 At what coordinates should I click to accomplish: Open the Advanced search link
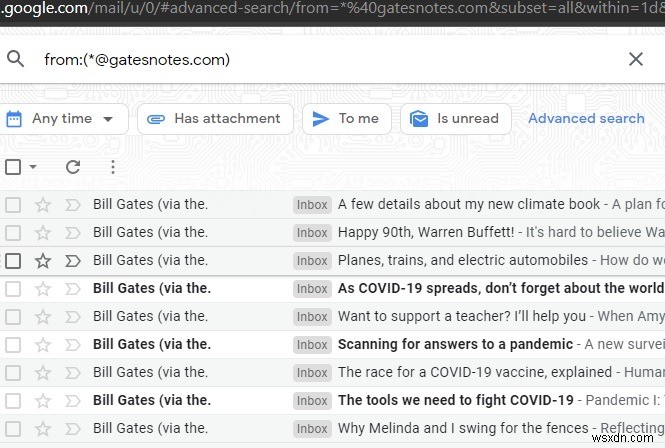[586, 119]
